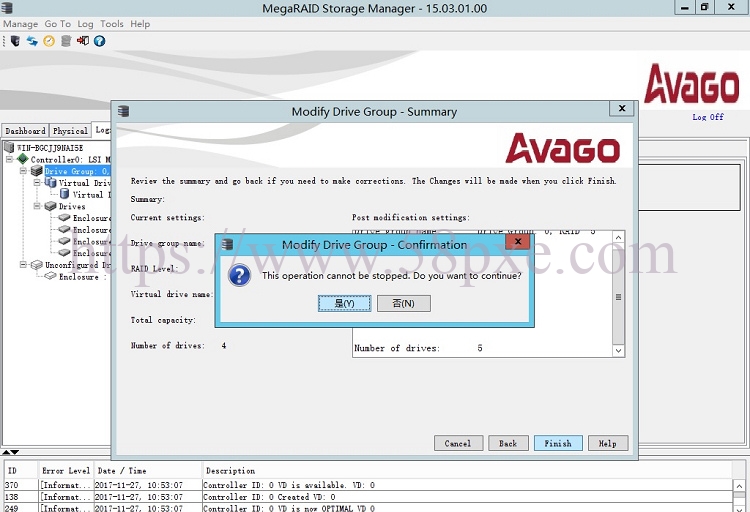Open the Manage menu
The height and width of the screenshot is (512, 750).
pos(21,24)
